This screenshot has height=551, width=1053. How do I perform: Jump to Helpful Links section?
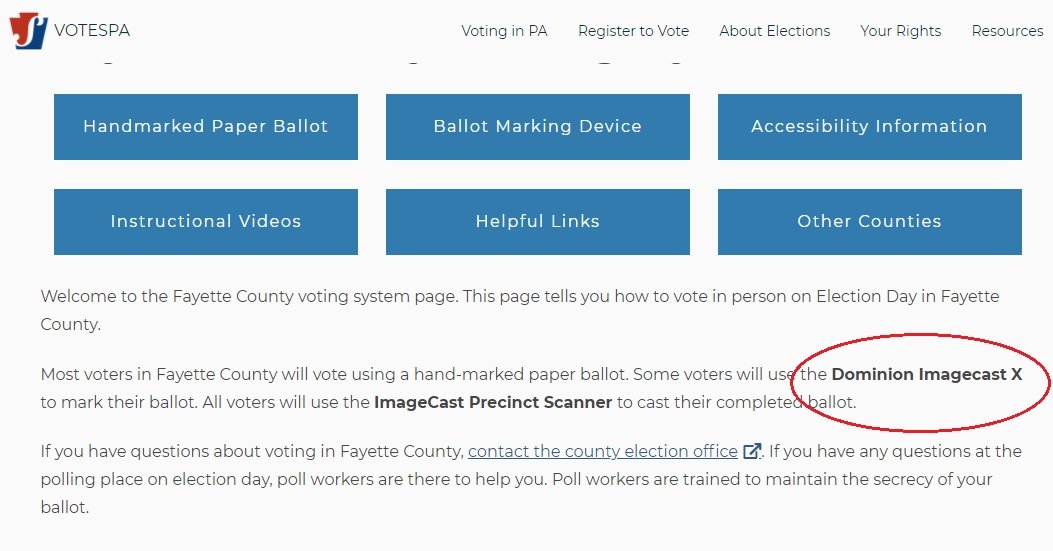537,222
